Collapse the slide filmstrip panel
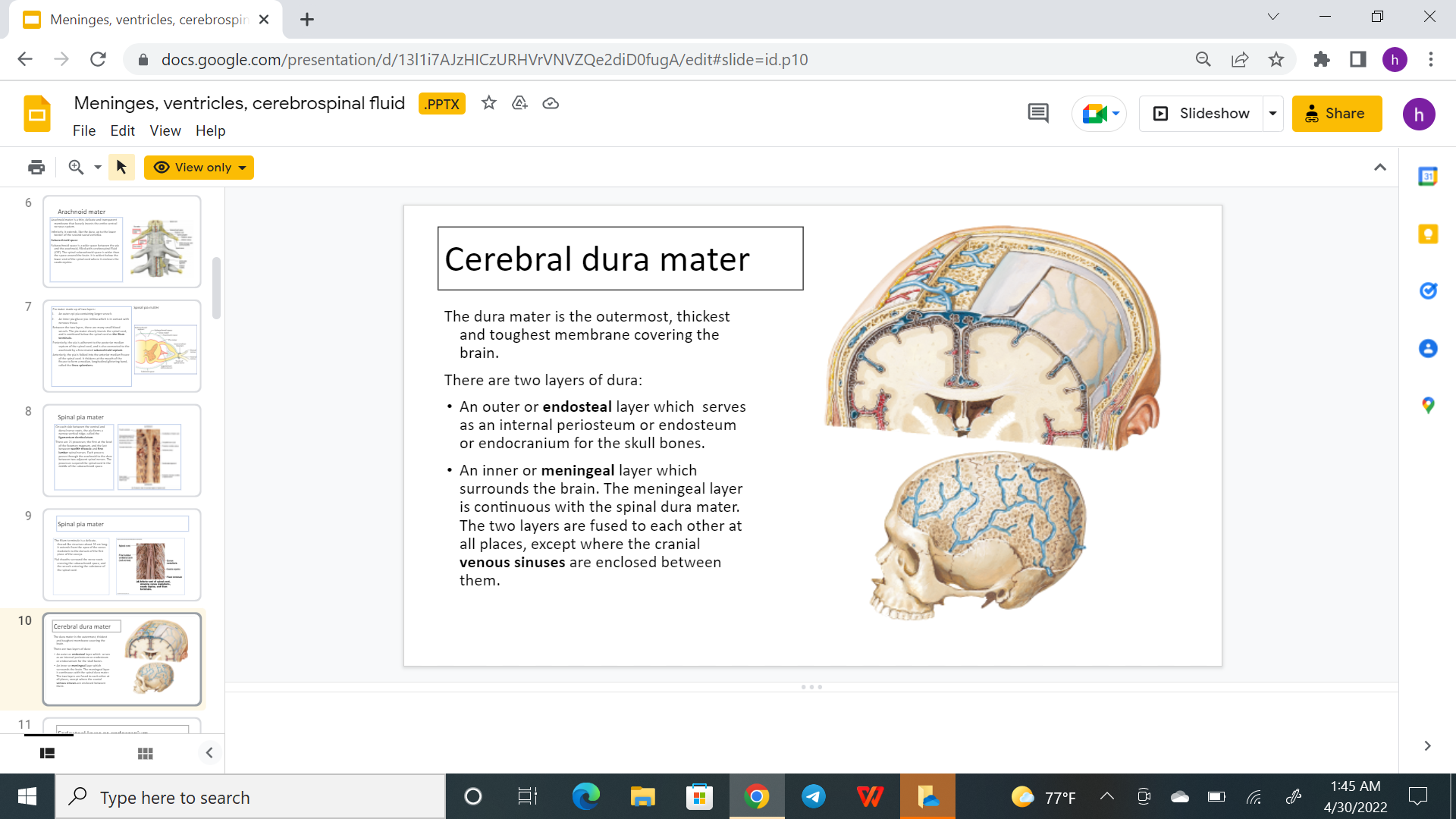1456x819 pixels. click(209, 753)
